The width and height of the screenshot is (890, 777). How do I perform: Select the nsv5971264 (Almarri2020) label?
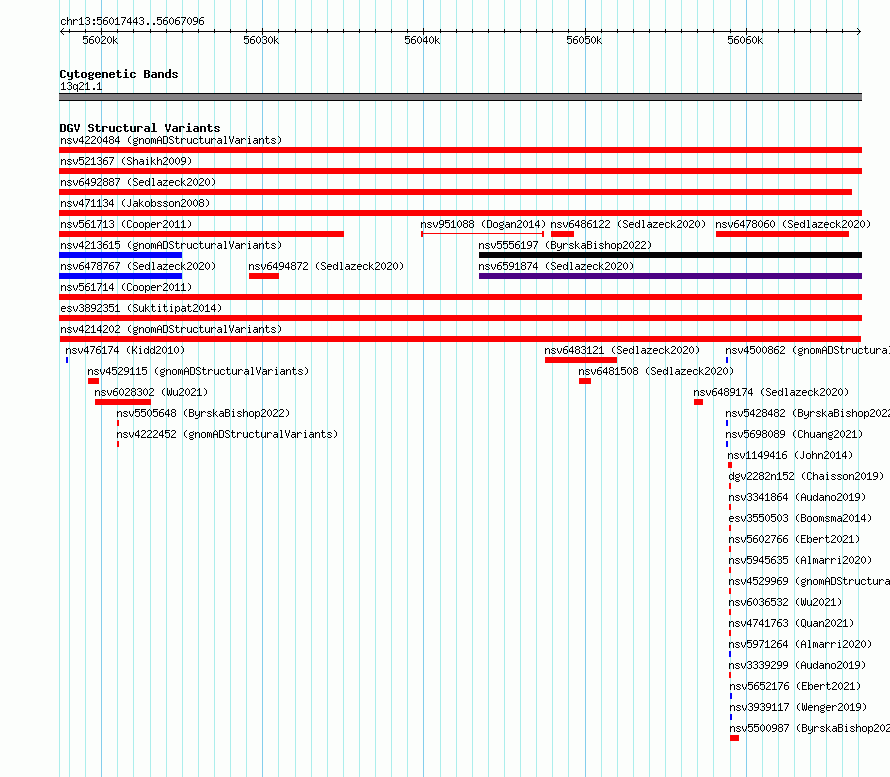tap(800, 644)
